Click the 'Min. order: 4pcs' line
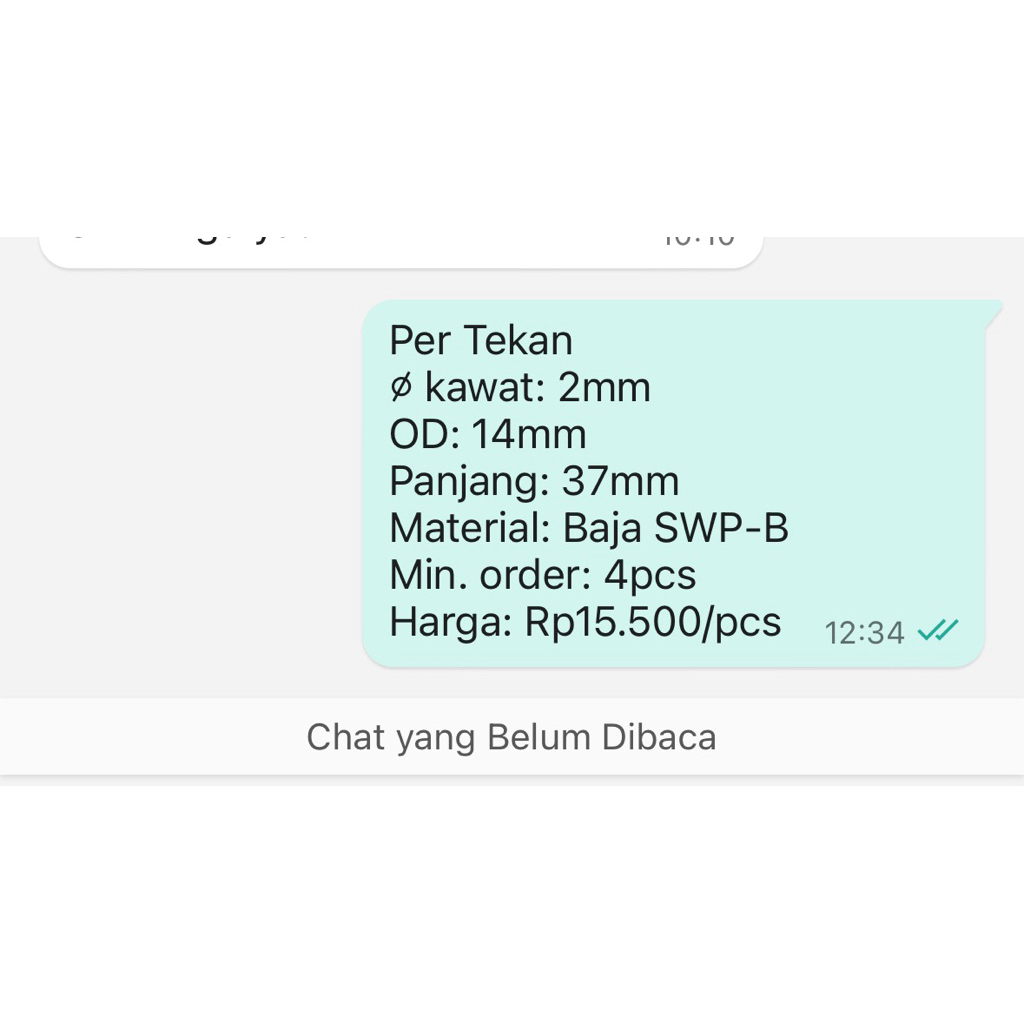The image size is (1024, 1024). coord(542,574)
